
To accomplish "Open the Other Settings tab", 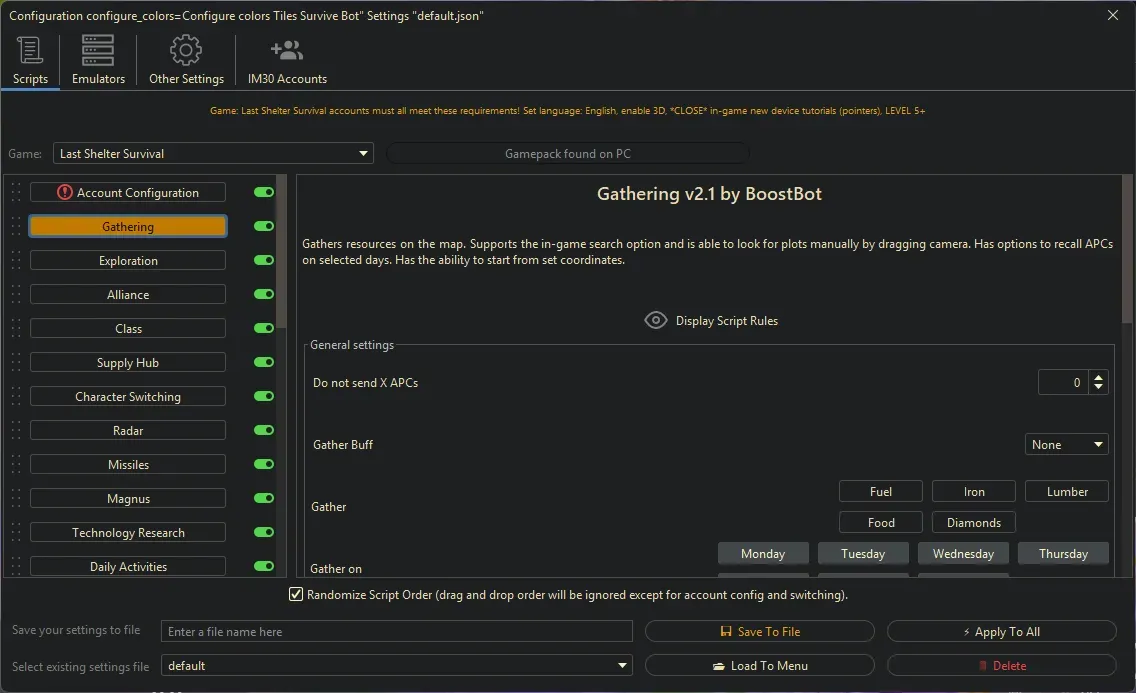I will tap(186, 61).
